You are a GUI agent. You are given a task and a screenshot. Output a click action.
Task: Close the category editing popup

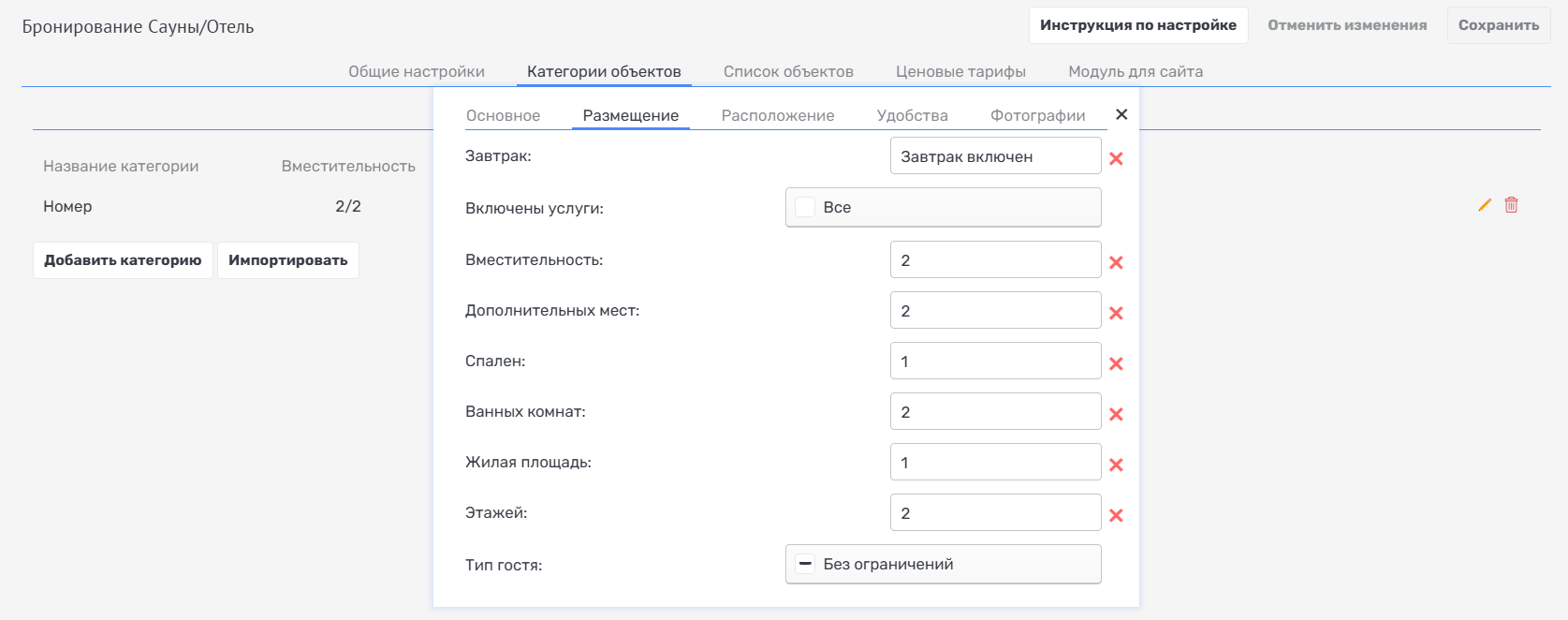click(x=1121, y=114)
